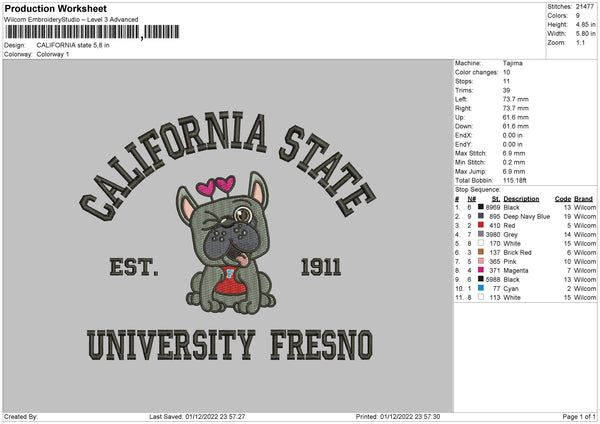Click the FRESNO lettering in the design

(x=321, y=345)
